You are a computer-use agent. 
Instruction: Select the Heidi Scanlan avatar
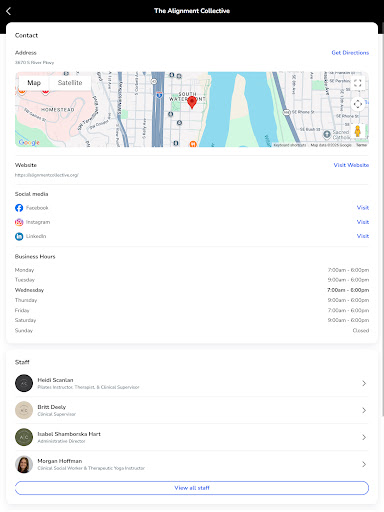pyautogui.click(x=24, y=383)
